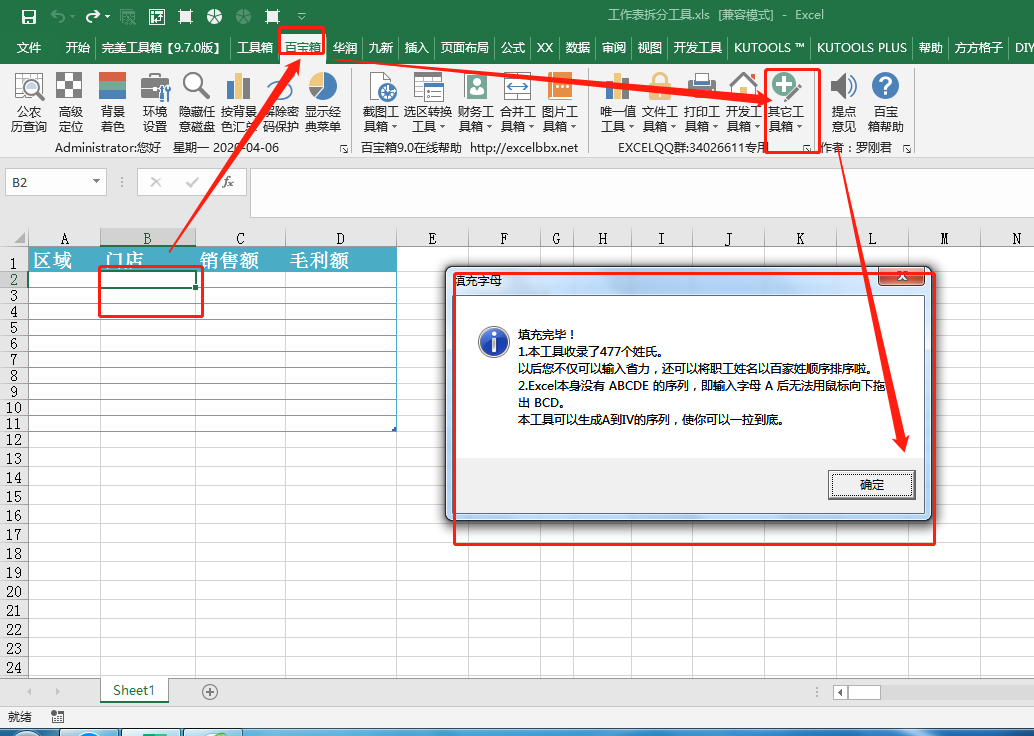Run the 隐藏任意磁盘 hide disk tool

pos(197,103)
